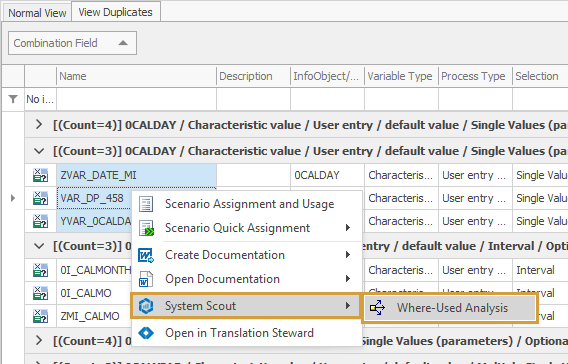Click the Characteris... cell in ZVAR_DATE_MI row
568x364 pixels.
pyautogui.click(x=401, y=175)
